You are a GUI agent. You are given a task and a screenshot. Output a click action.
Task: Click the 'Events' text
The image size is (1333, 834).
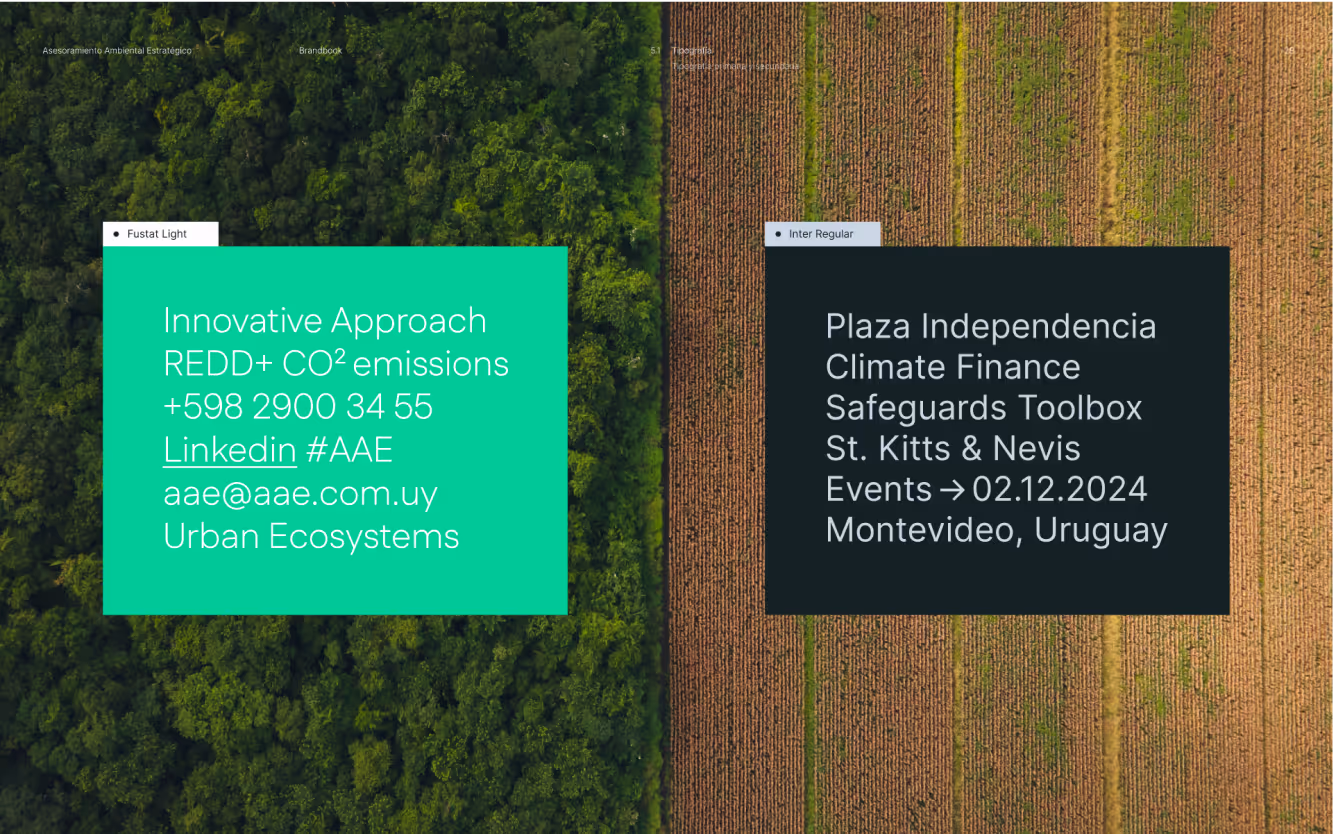pyautogui.click(x=879, y=489)
